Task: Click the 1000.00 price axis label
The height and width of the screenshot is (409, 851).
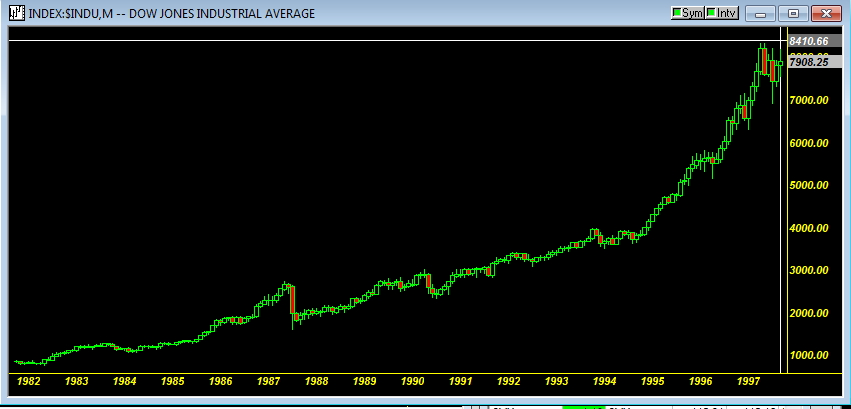Action: (808, 355)
